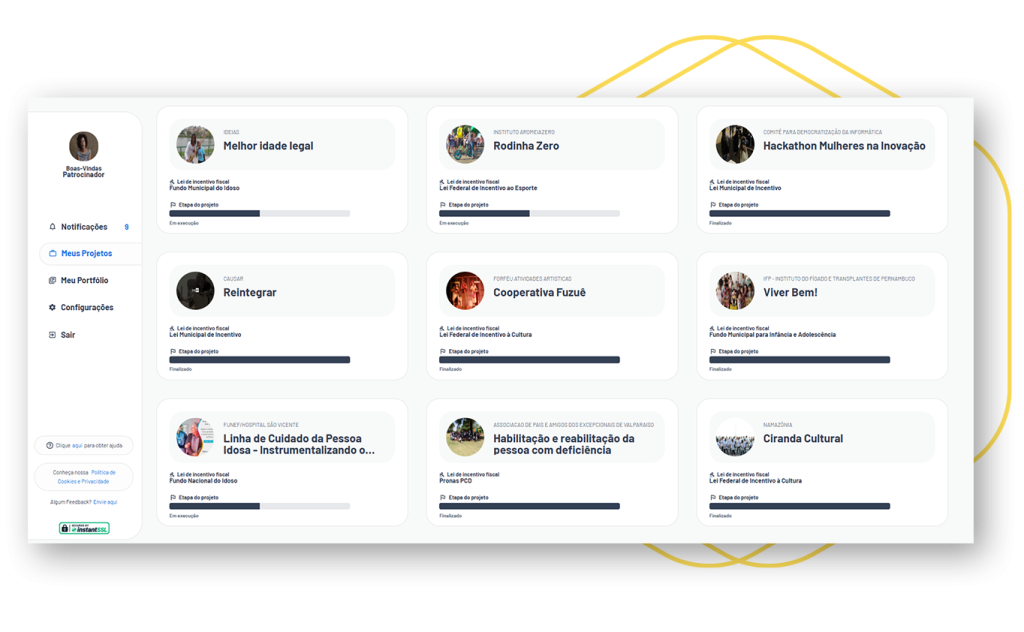The height and width of the screenshot is (632, 1024).
Task: Open the Meu Portfólio menu item
Action: tap(84, 280)
